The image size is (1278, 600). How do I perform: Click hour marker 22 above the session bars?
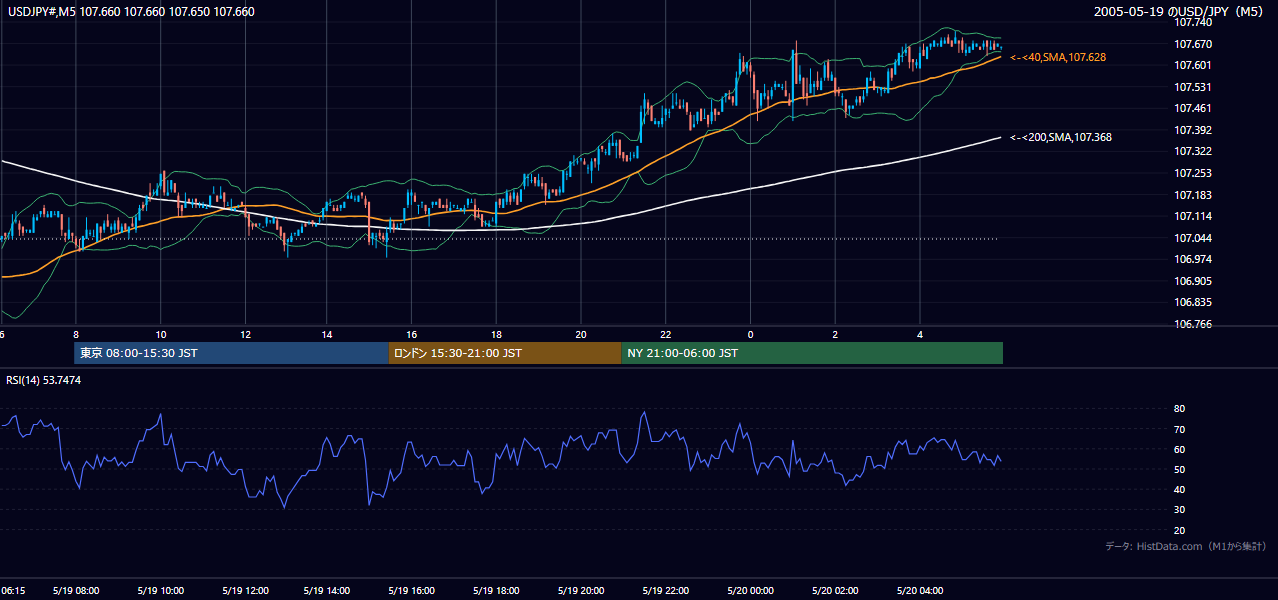click(665, 334)
